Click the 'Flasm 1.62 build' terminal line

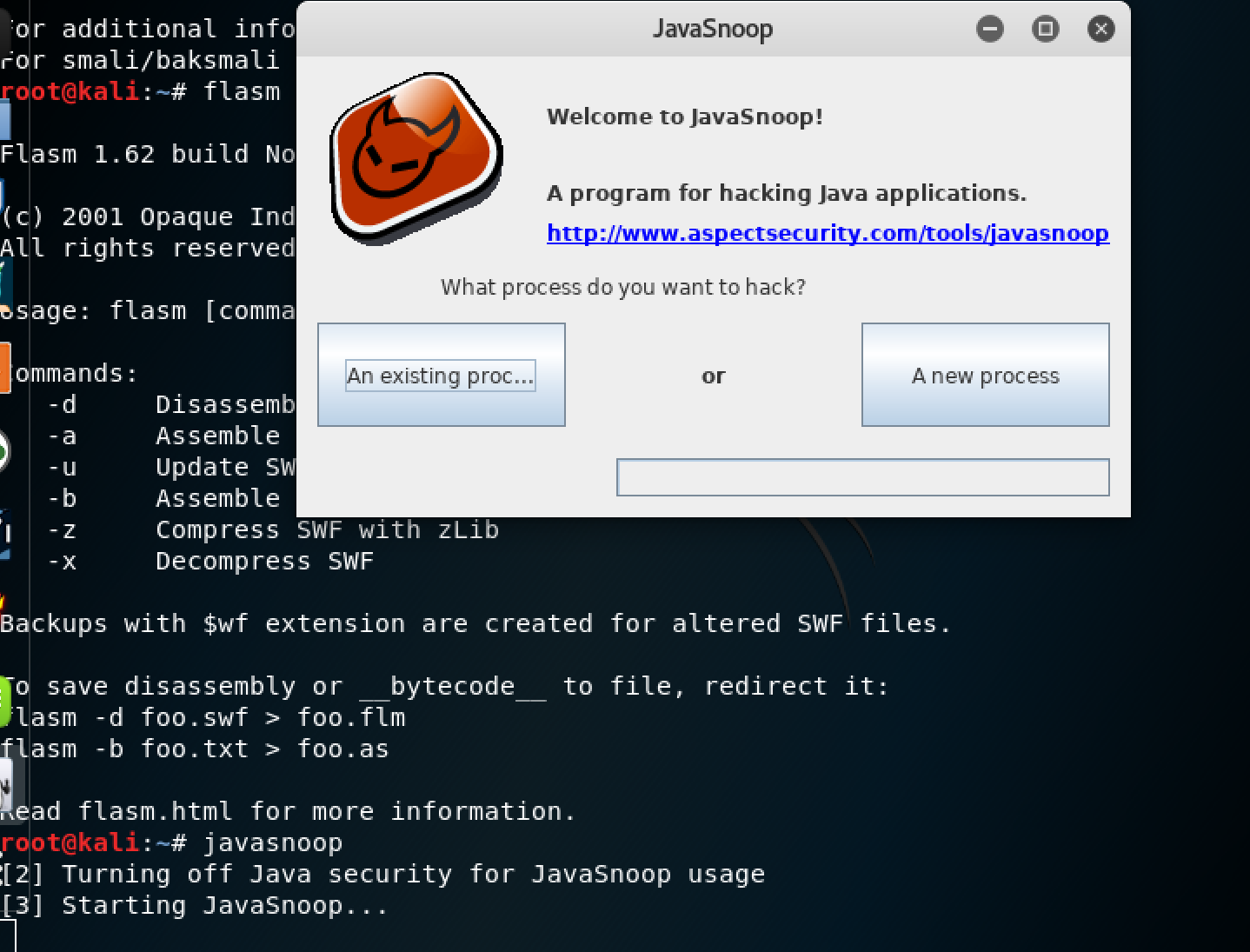click(148, 154)
